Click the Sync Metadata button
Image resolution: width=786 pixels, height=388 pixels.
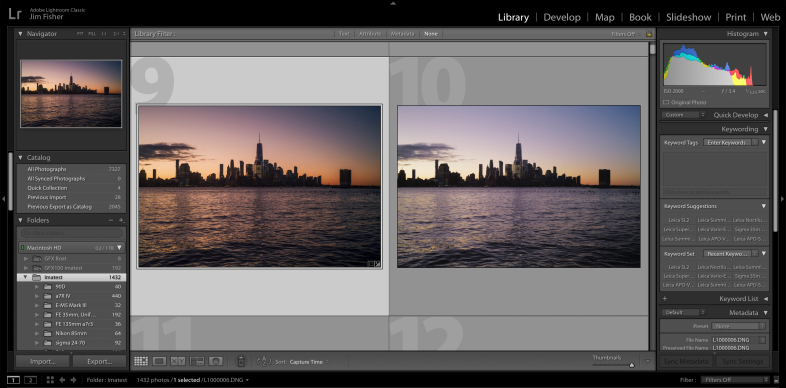(686, 361)
